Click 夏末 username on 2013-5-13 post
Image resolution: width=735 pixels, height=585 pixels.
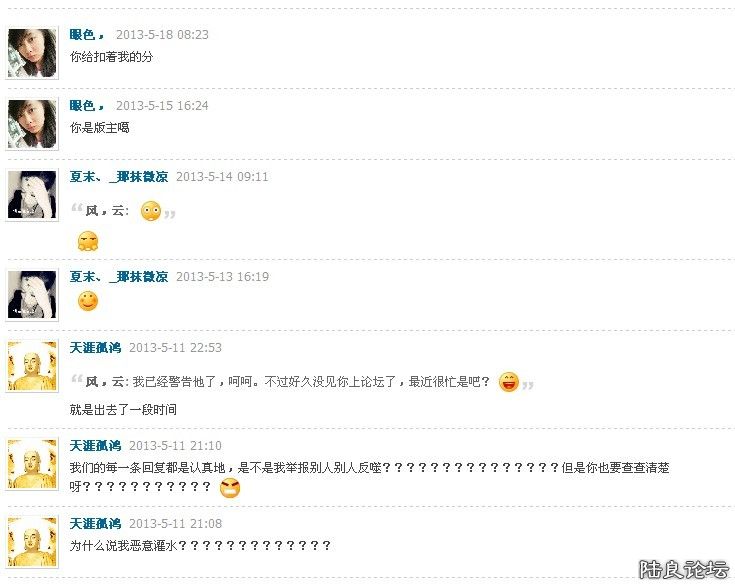pyautogui.click(x=119, y=277)
